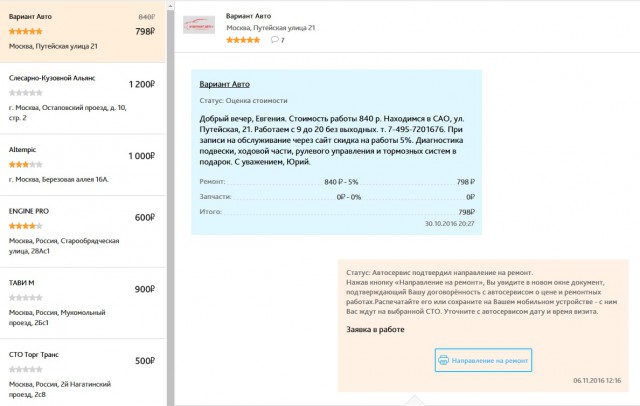
Task: Click header five-star rating of Вариант Авто
Action: point(243,40)
